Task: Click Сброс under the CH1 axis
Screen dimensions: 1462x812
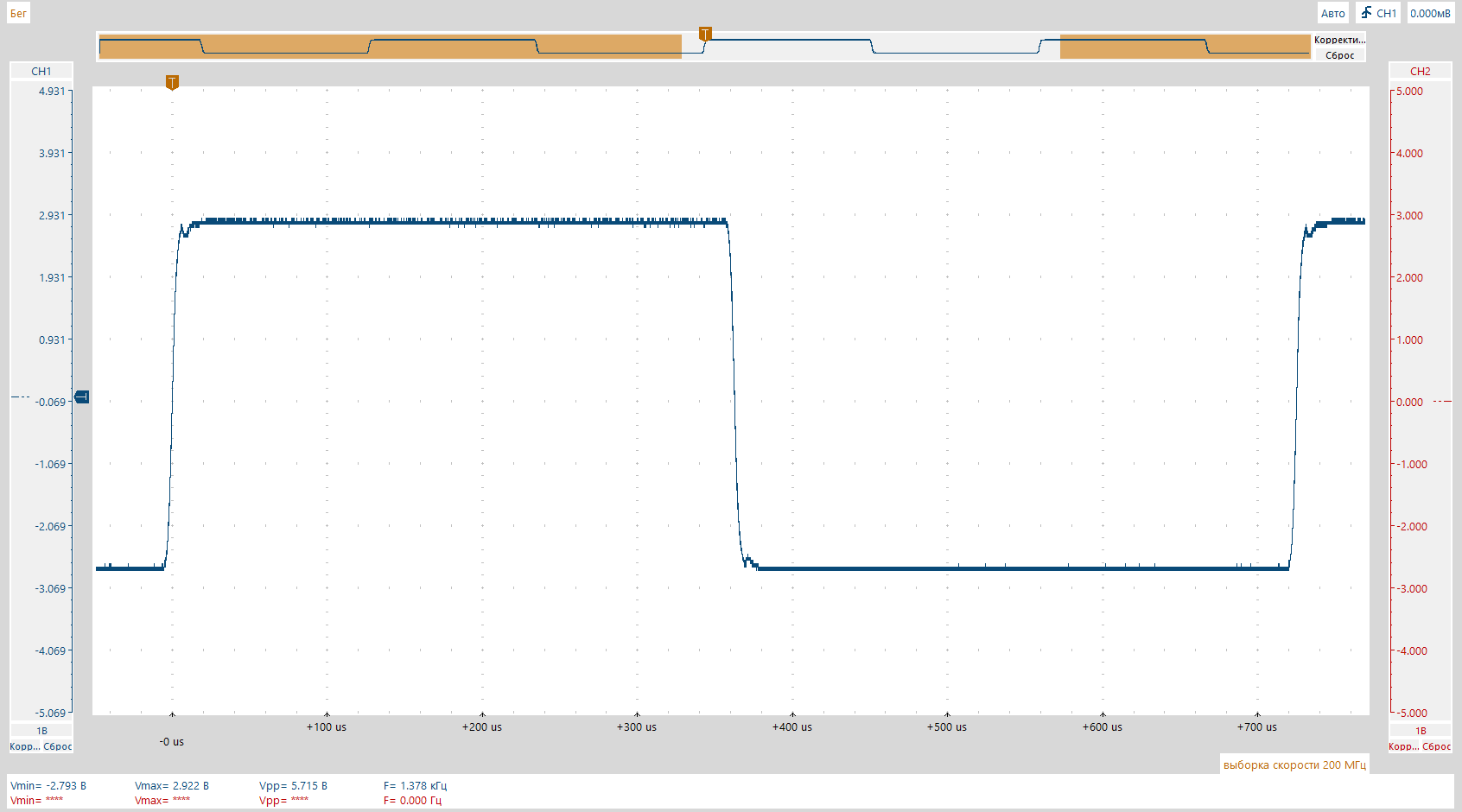Action: click(58, 746)
